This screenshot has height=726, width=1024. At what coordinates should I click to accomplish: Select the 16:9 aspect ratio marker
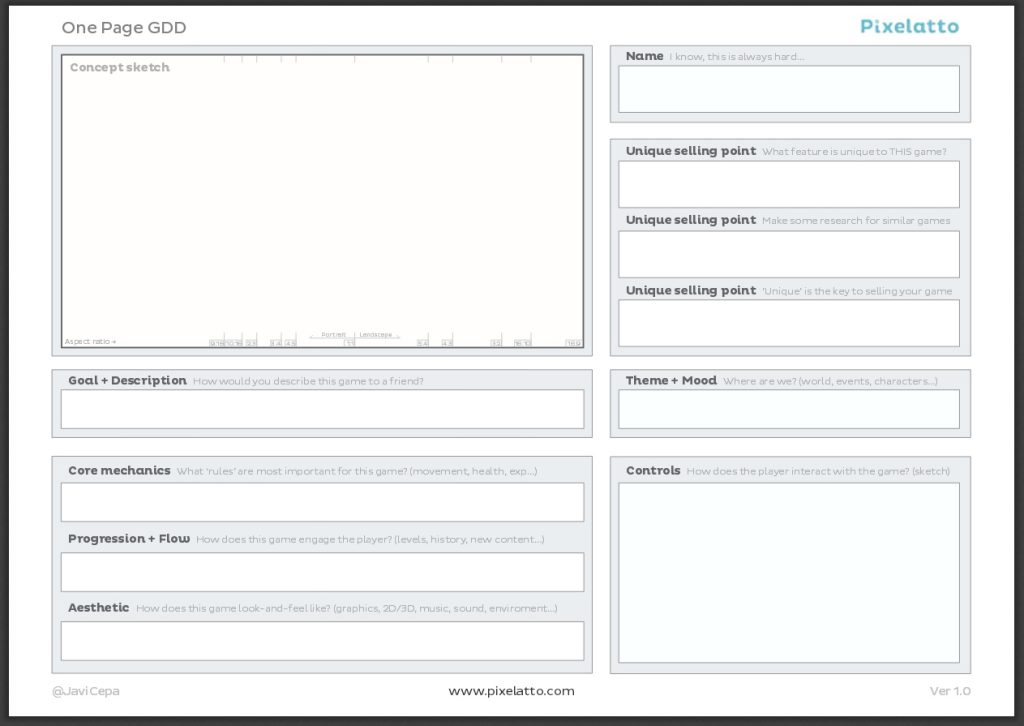pos(573,339)
